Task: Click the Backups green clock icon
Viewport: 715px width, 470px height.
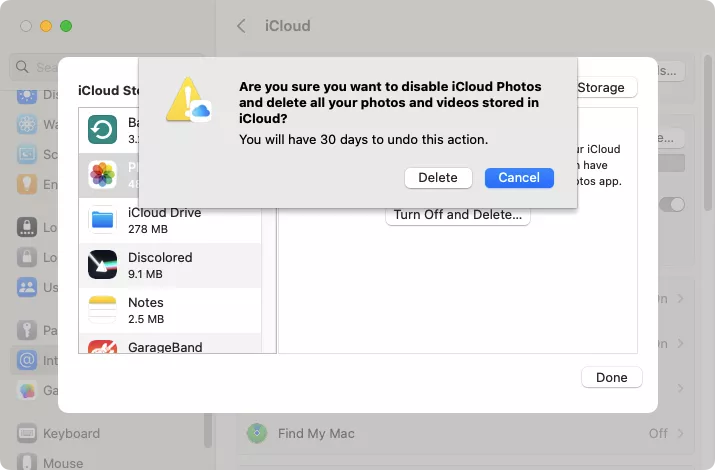Action: coord(102,129)
